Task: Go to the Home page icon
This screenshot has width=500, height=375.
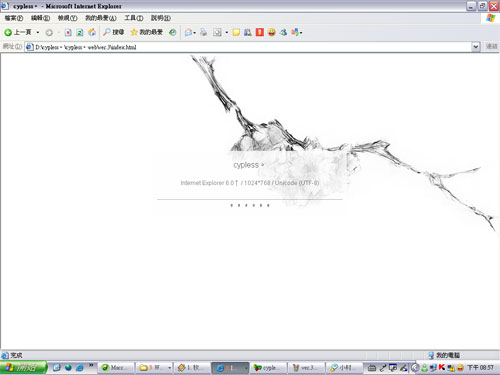Action: point(92,32)
